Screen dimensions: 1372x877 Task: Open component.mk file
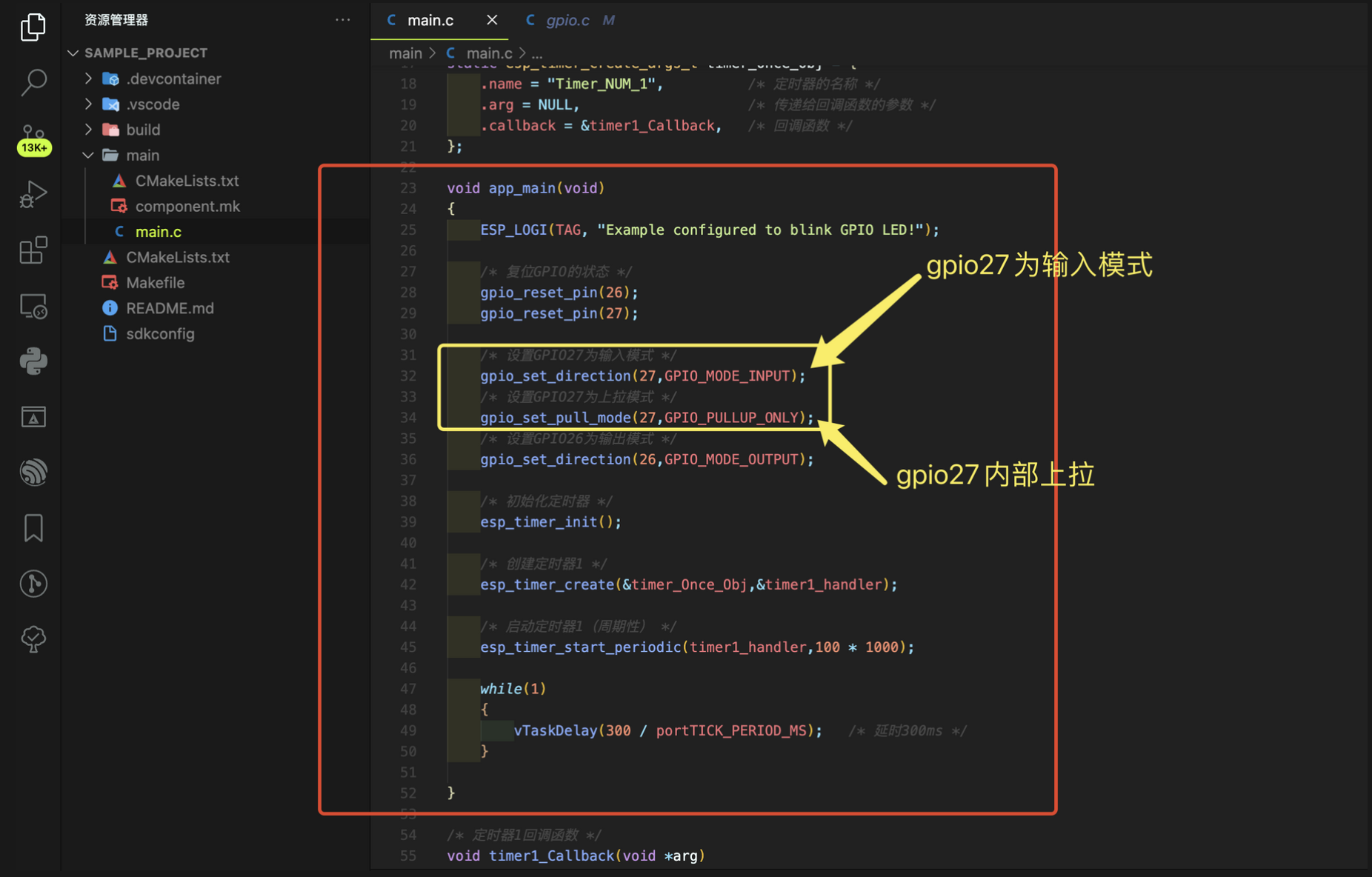(187, 206)
